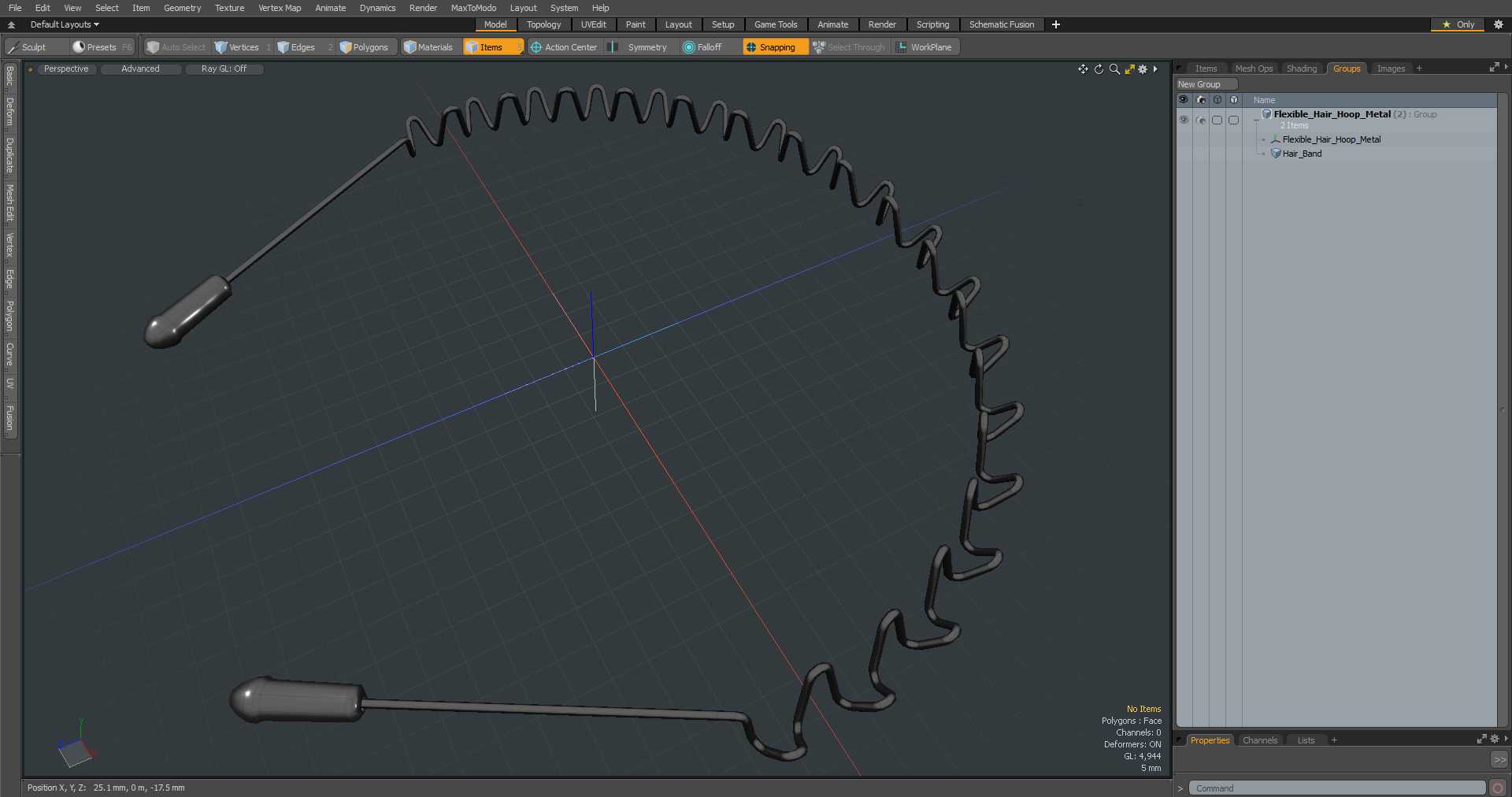Switch to Polygons selection mode
This screenshot has height=797, width=1512.
[367, 47]
